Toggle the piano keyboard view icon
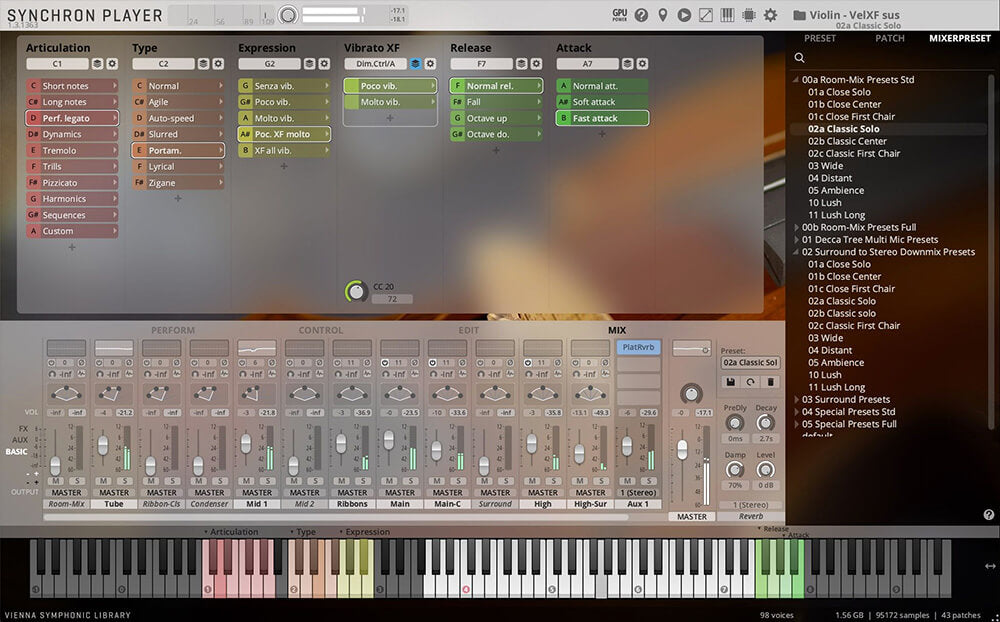 (727, 15)
